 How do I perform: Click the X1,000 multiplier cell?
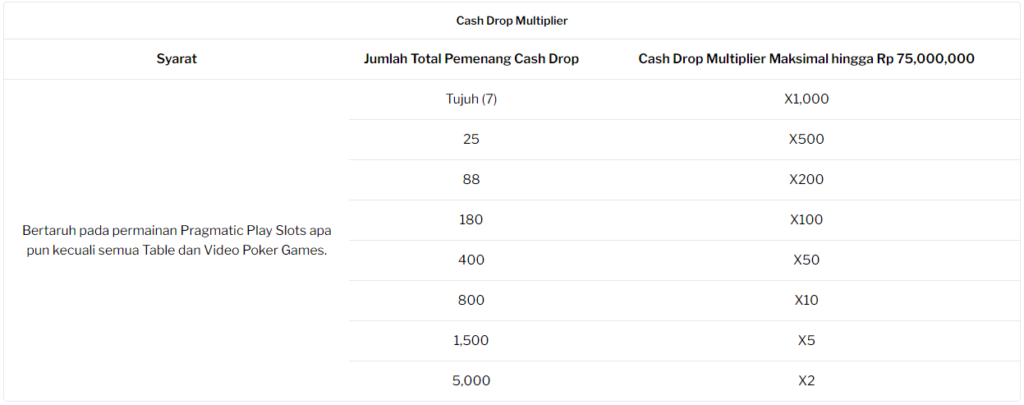pos(807,99)
